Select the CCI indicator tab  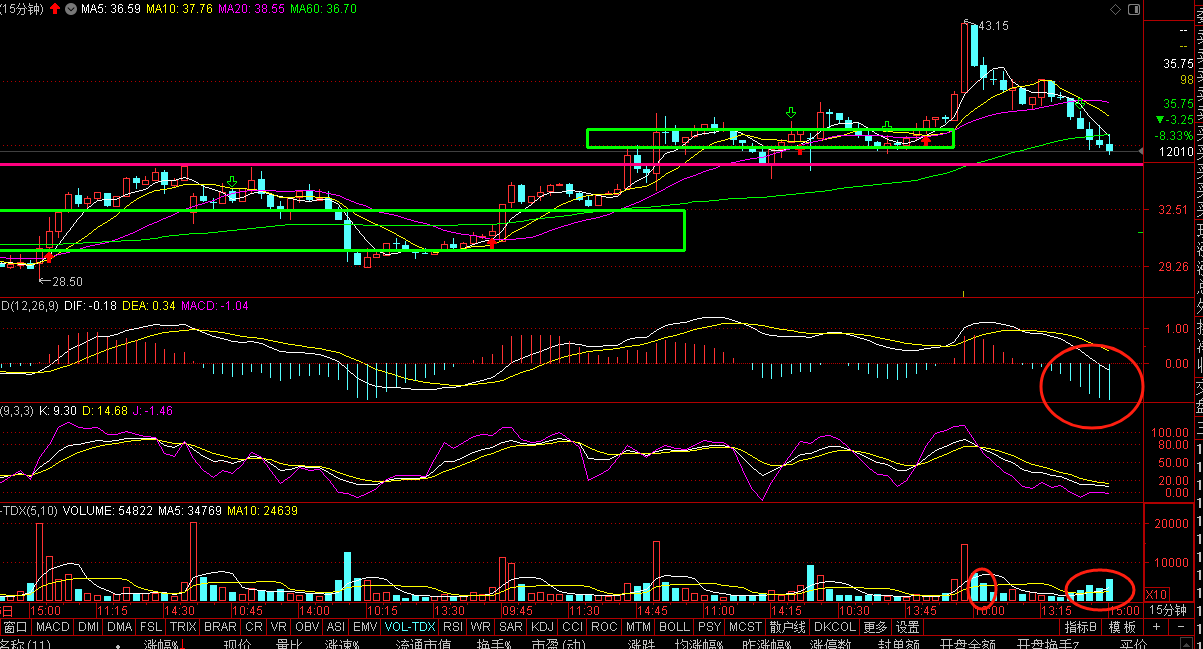573,627
